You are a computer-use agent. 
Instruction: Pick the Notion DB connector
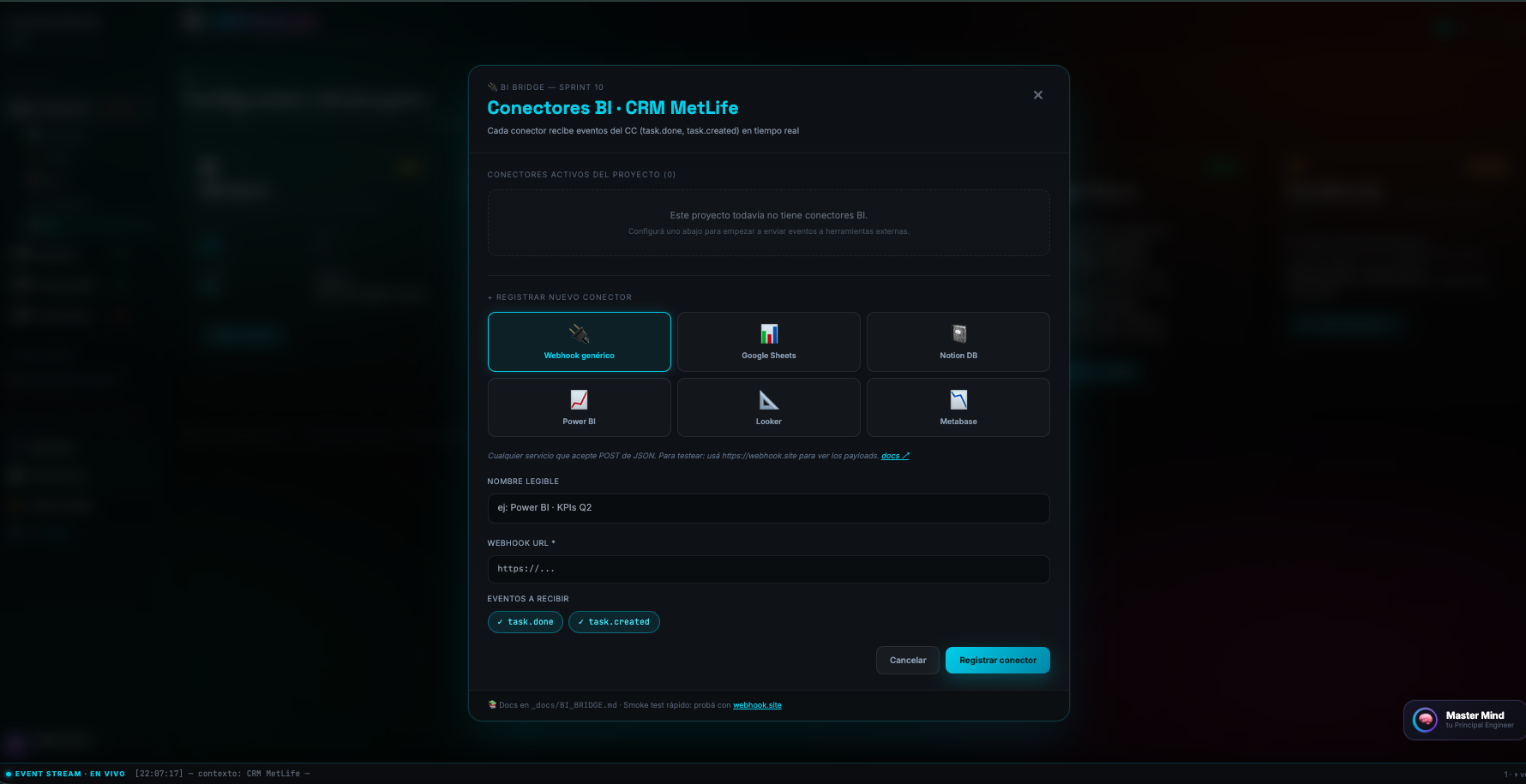pyautogui.click(x=958, y=342)
